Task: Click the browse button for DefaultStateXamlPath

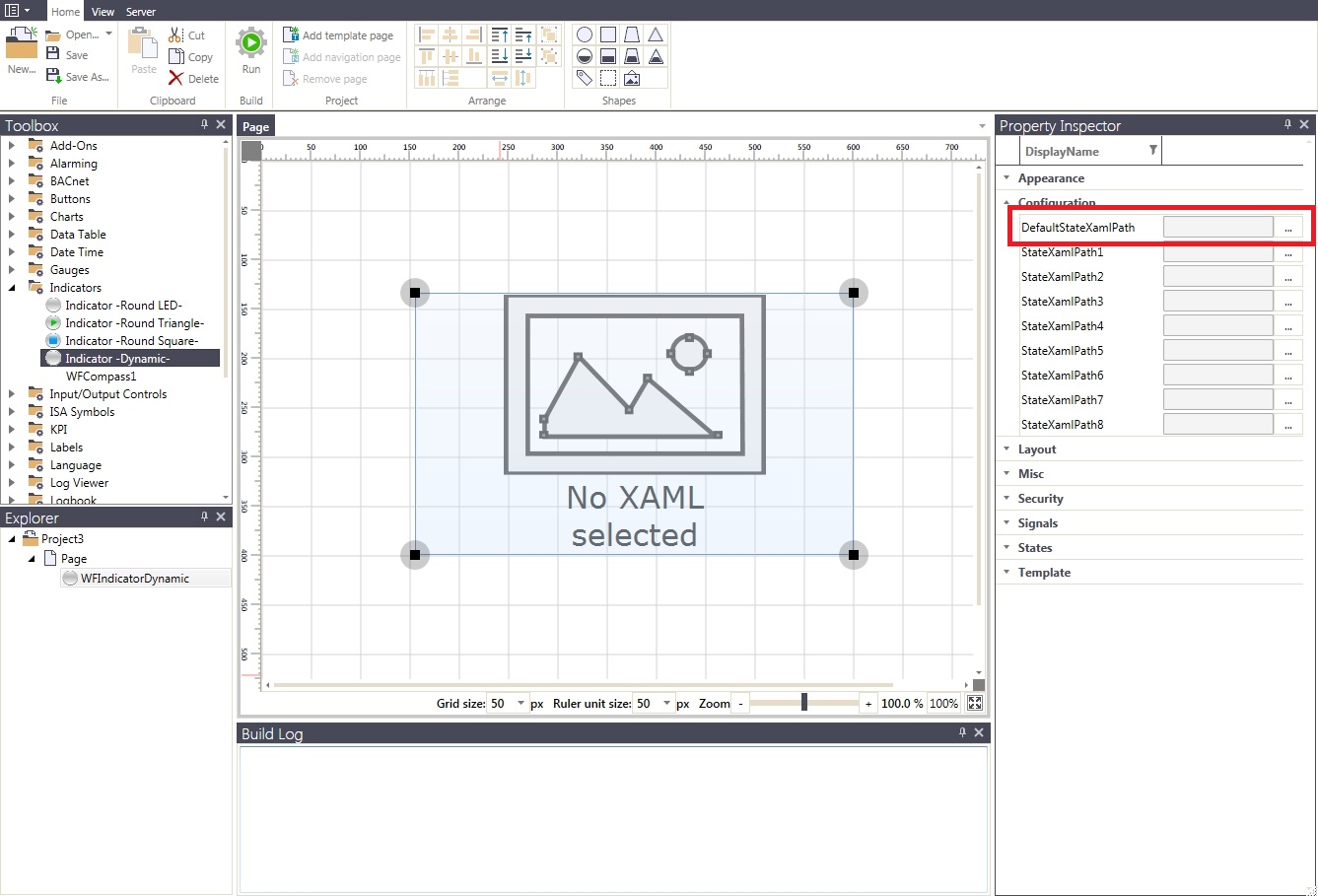Action: [x=1287, y=228]
